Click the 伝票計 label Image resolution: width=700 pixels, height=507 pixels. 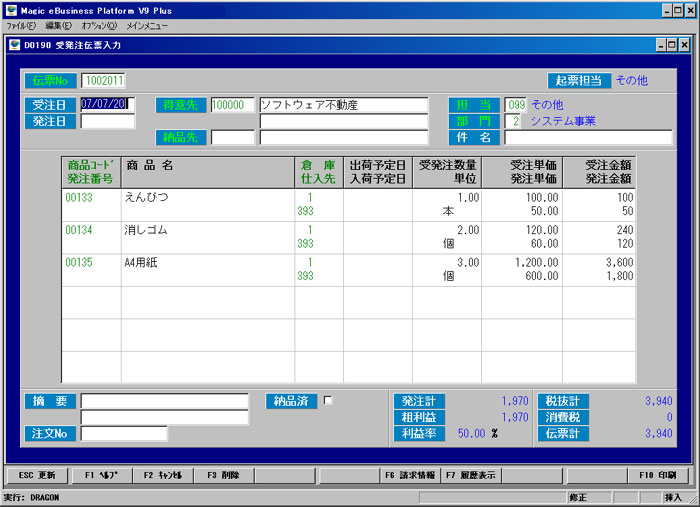(563, 433)
